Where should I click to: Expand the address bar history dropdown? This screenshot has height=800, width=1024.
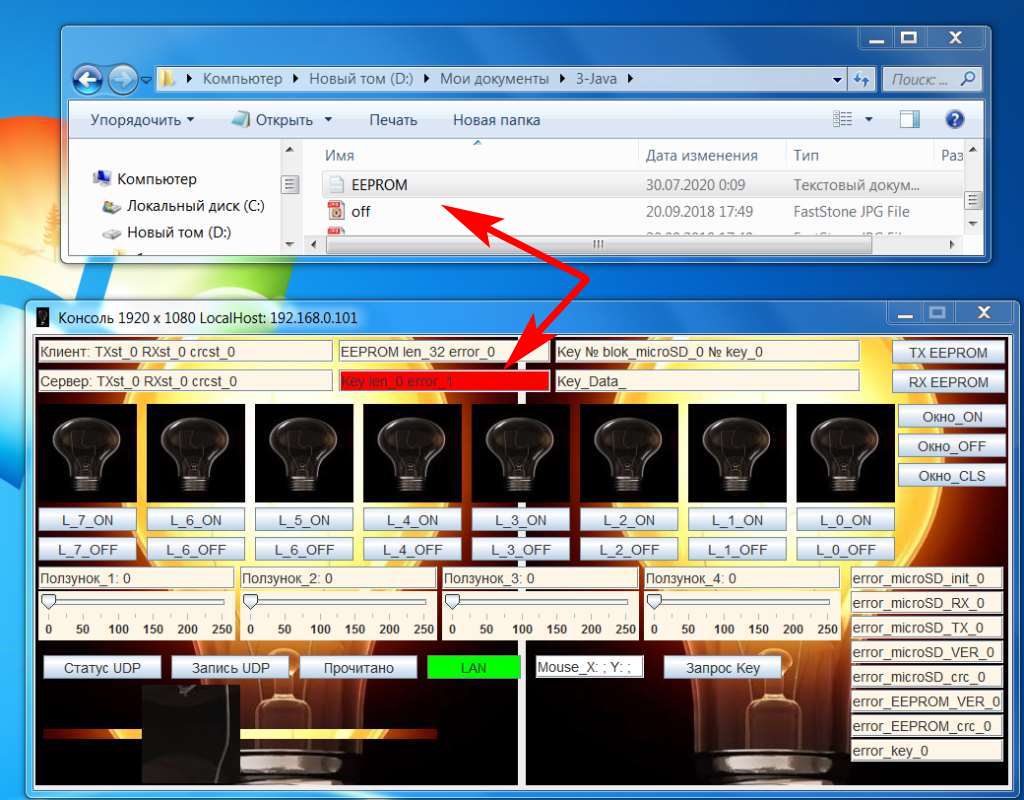(838, 79)
